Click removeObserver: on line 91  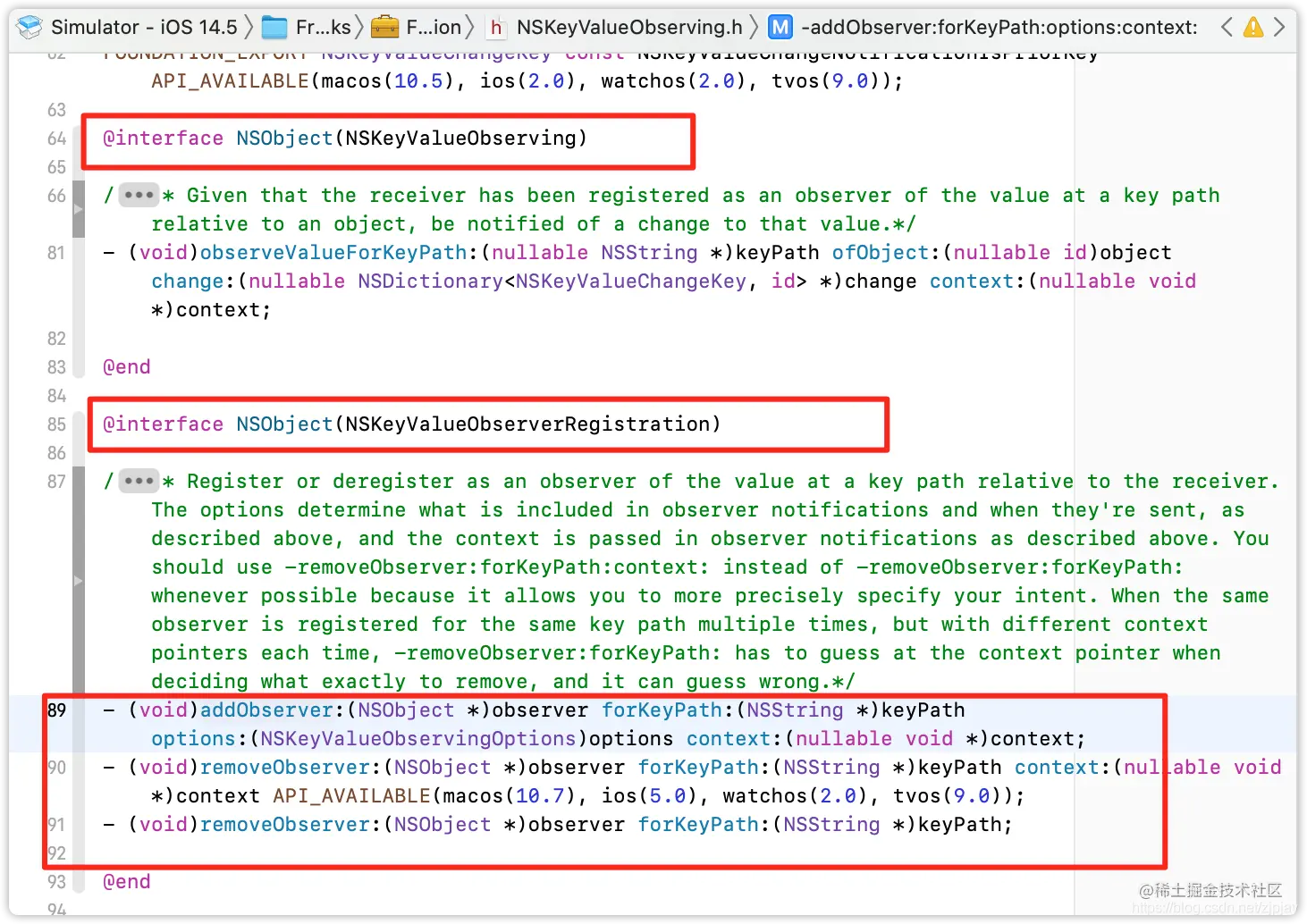[x=284, y=824]
